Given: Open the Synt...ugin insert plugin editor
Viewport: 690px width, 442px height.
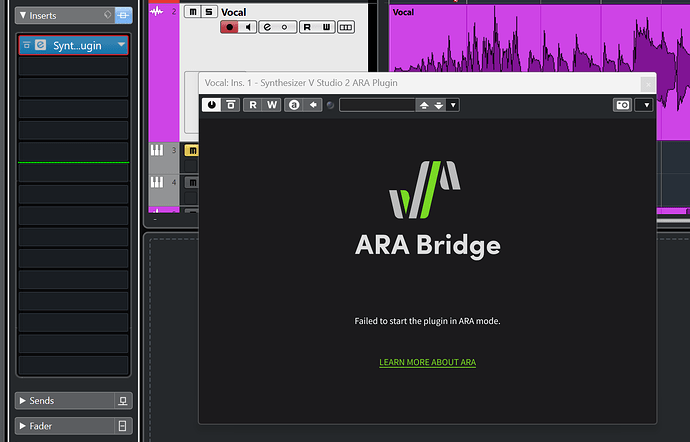Looking at the screenshot, I should [40, 45].
